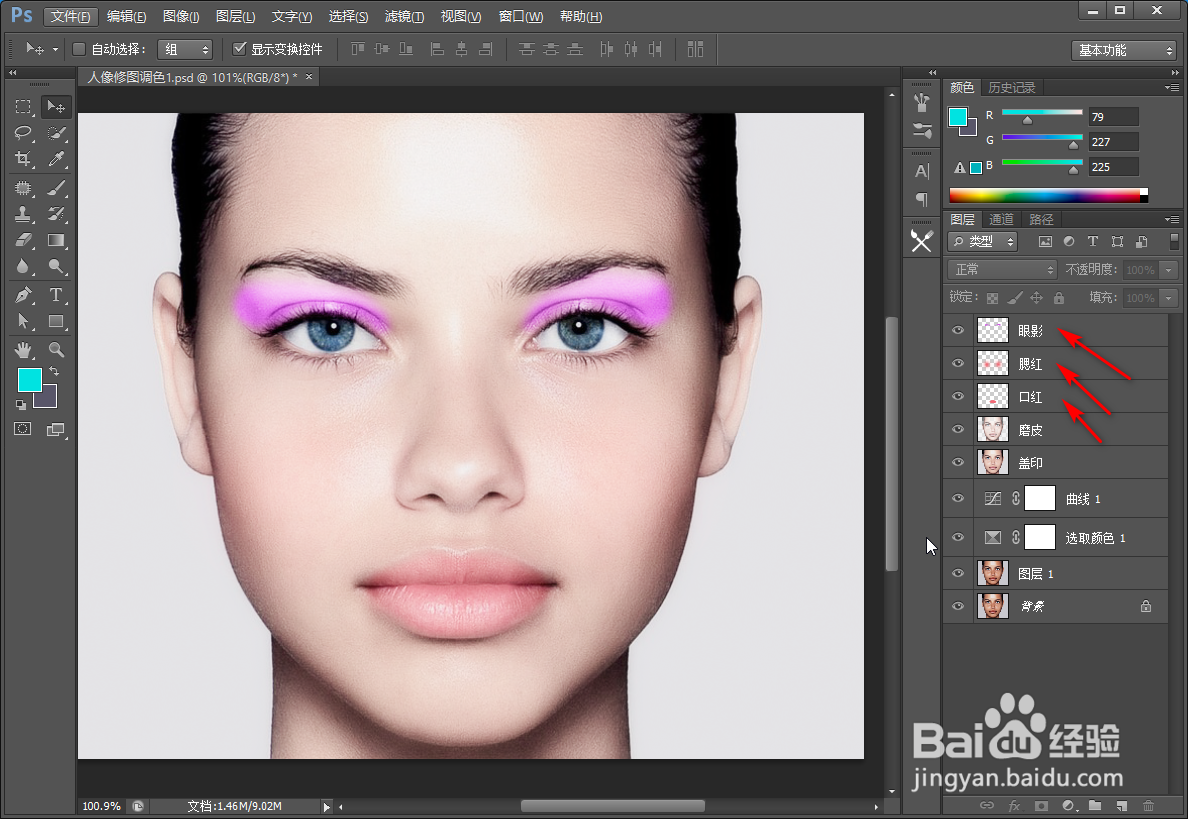Switch to the 历史记录 tab

[x=1011, y=88]
